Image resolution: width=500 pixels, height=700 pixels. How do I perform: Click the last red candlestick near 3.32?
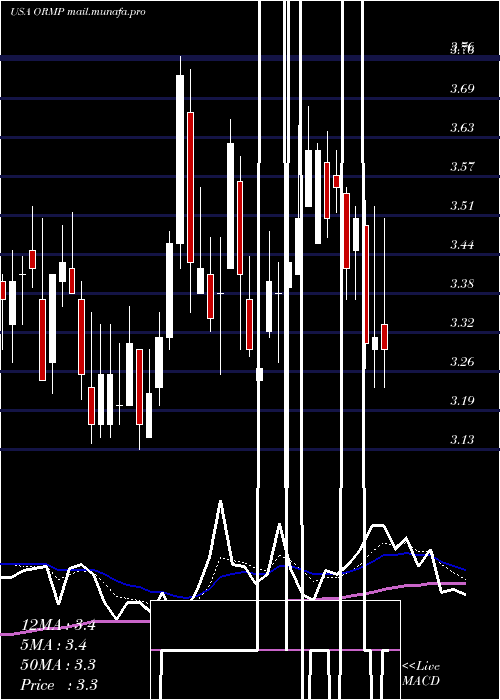[384, 337]
